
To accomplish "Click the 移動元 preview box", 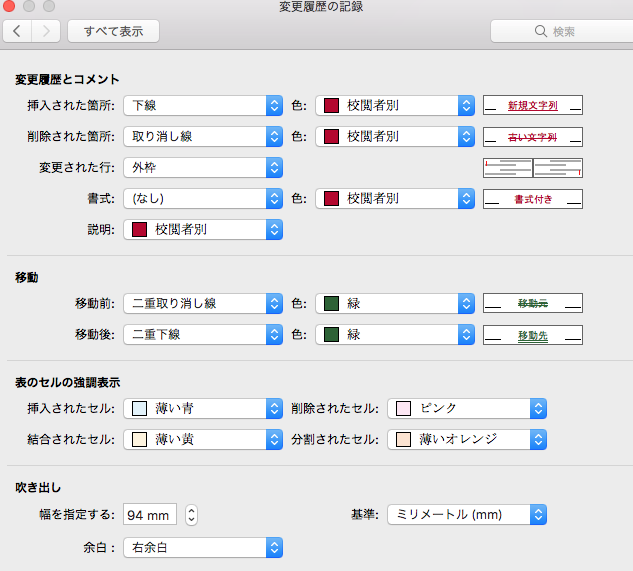I will pyautogui.click(x=533, y=303).
